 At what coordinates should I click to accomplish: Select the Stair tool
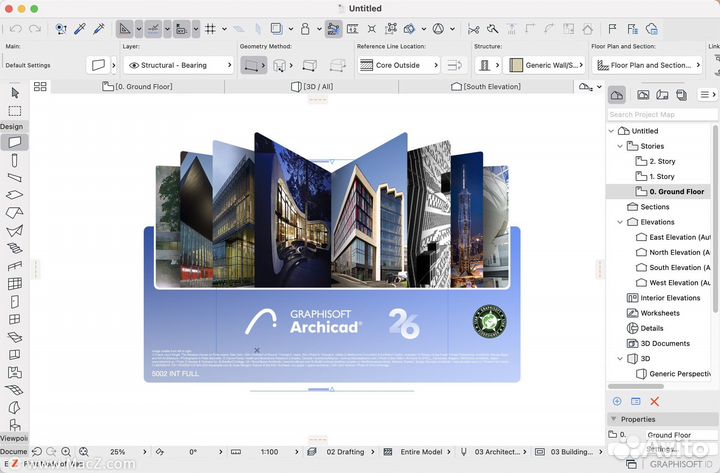(15, 248)
